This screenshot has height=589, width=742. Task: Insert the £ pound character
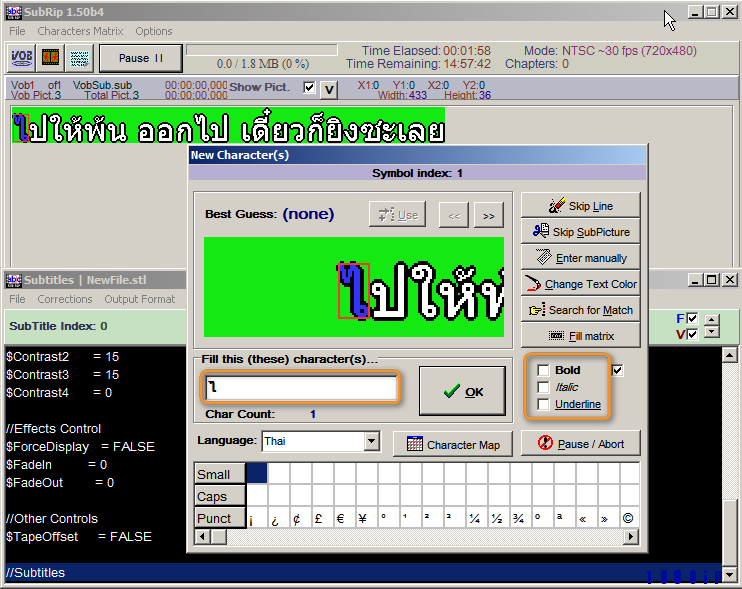coord(323,519)
